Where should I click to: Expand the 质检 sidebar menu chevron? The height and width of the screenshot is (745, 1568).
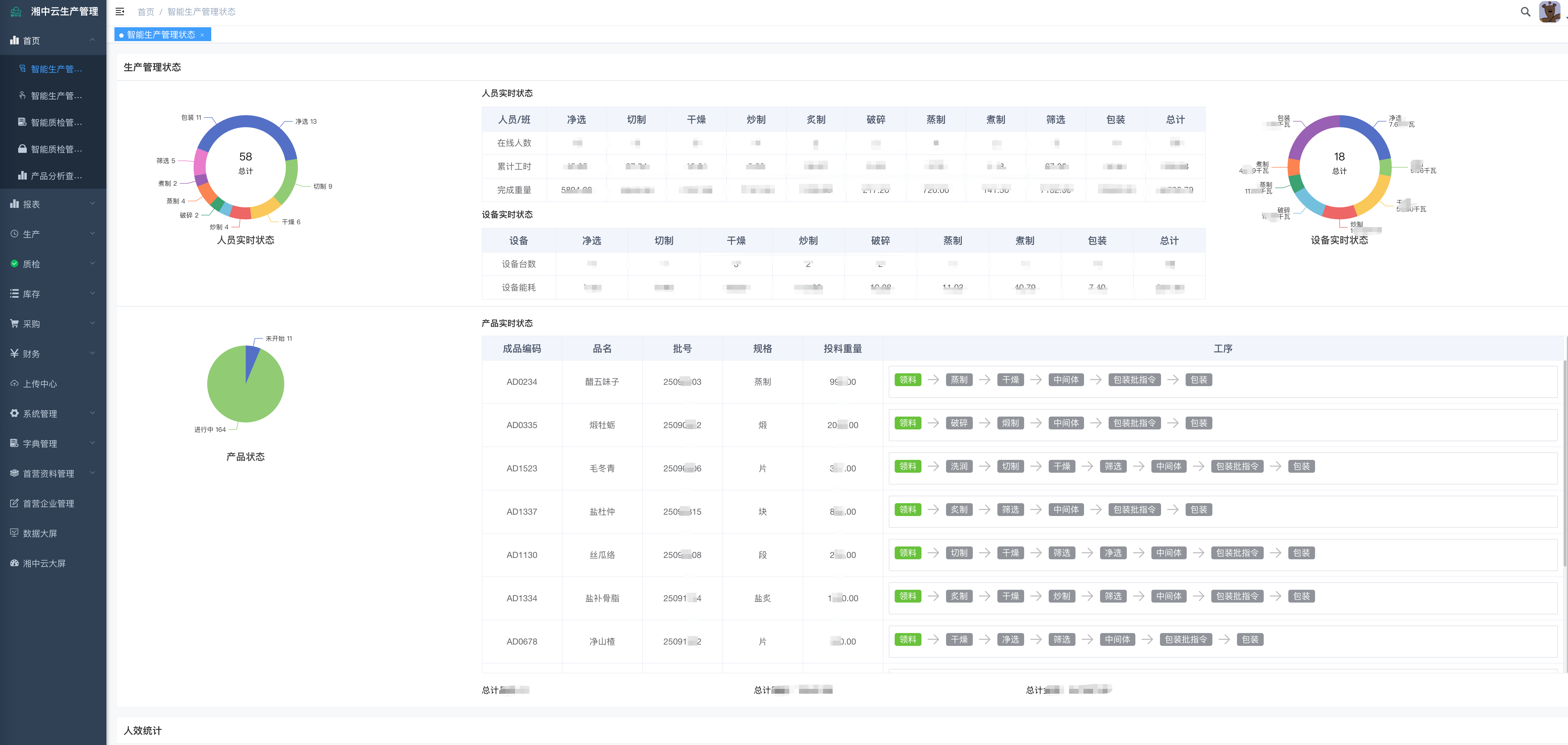(x=93, y=263)
